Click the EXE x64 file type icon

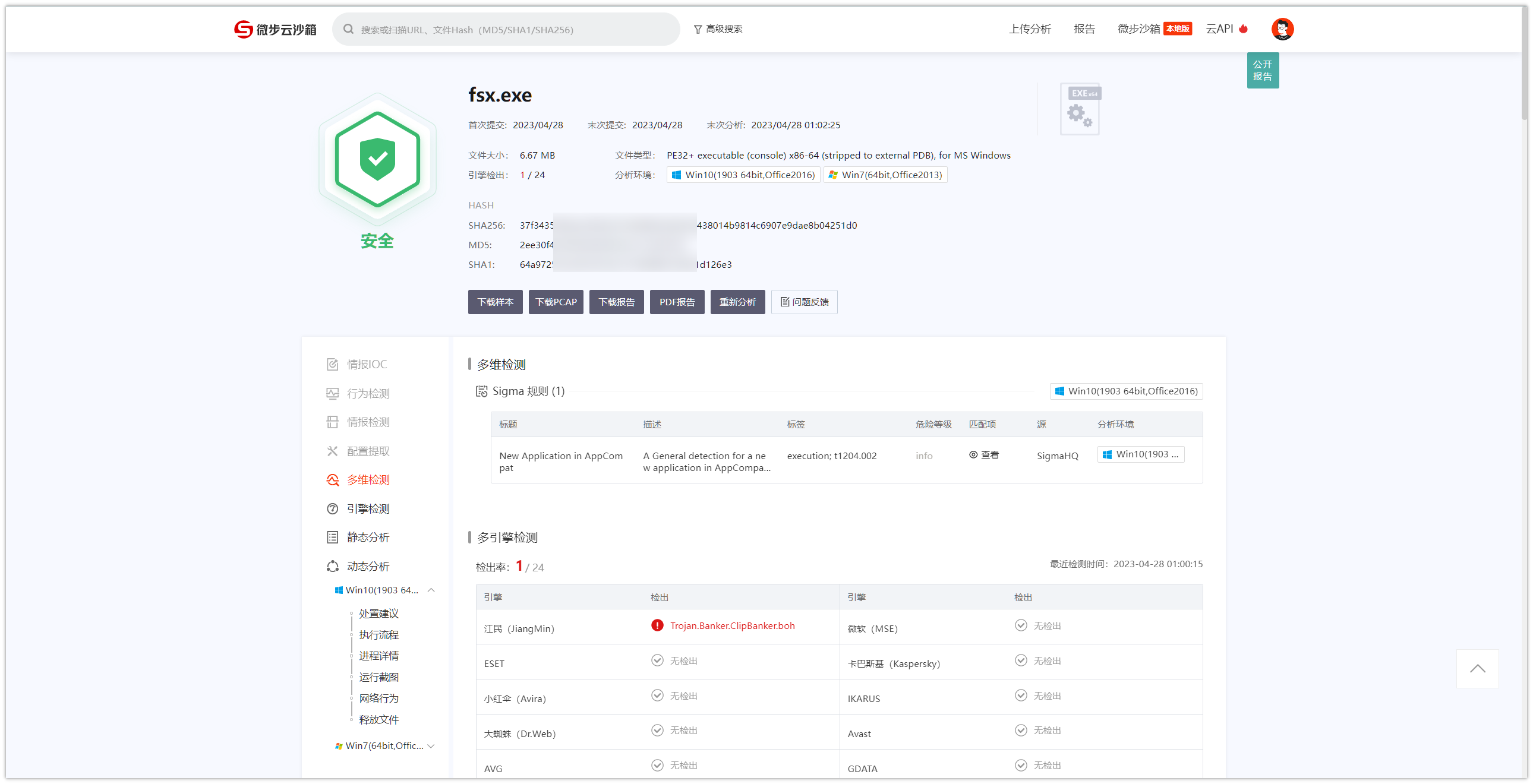click(x=1080, y=109)
